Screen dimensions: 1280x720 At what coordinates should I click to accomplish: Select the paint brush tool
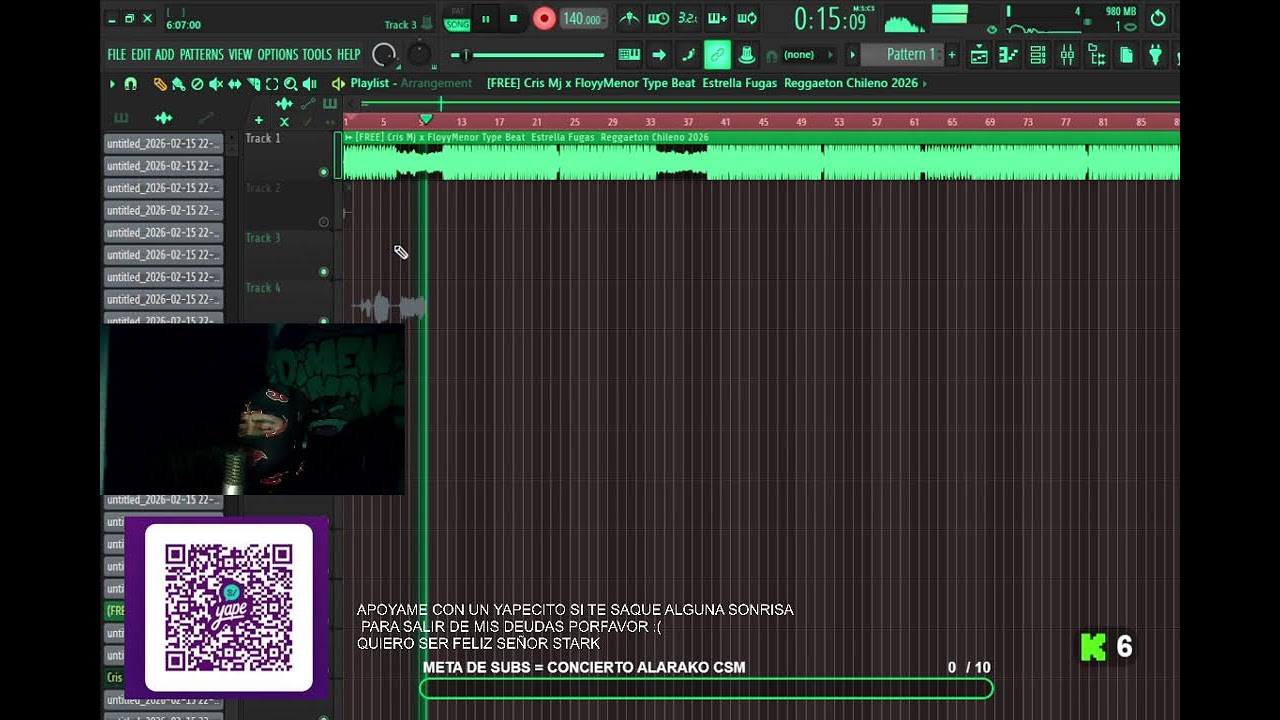click(178, 84)
